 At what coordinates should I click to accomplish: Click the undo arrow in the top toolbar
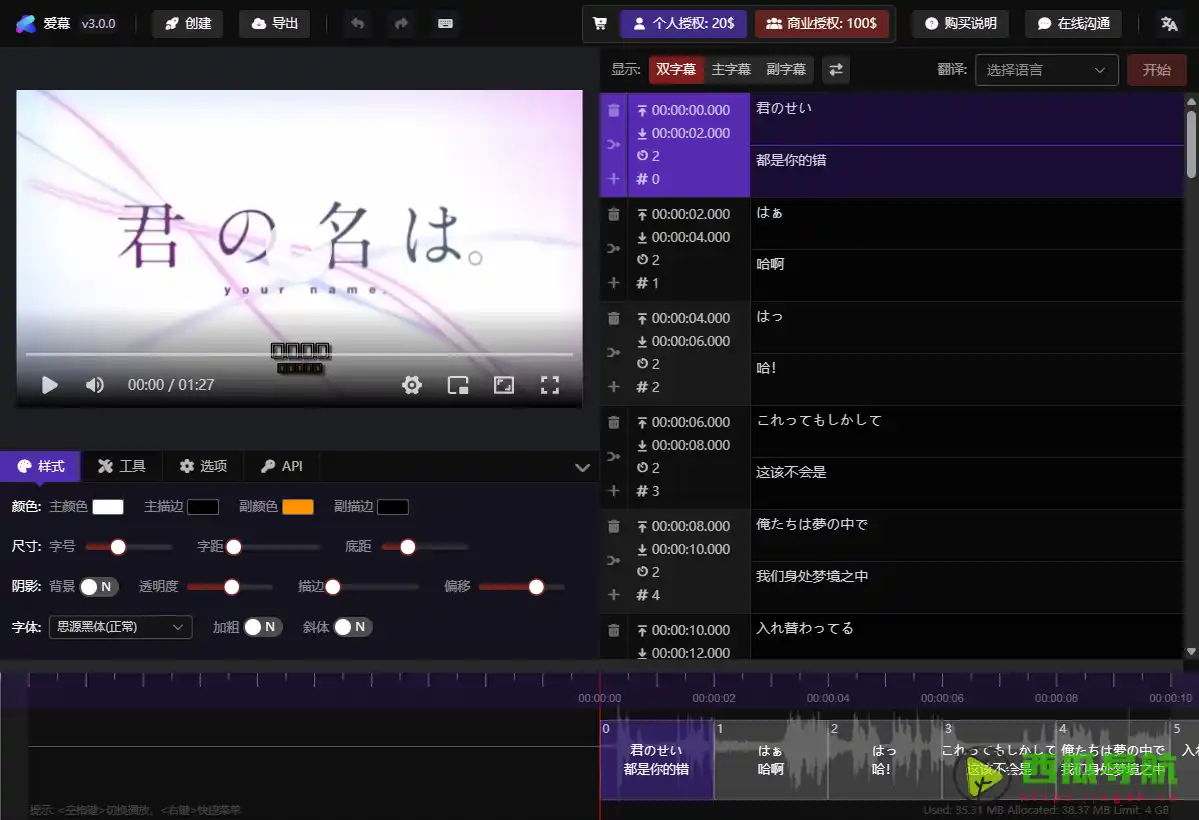pyautogui.click(x=357, y=22)
